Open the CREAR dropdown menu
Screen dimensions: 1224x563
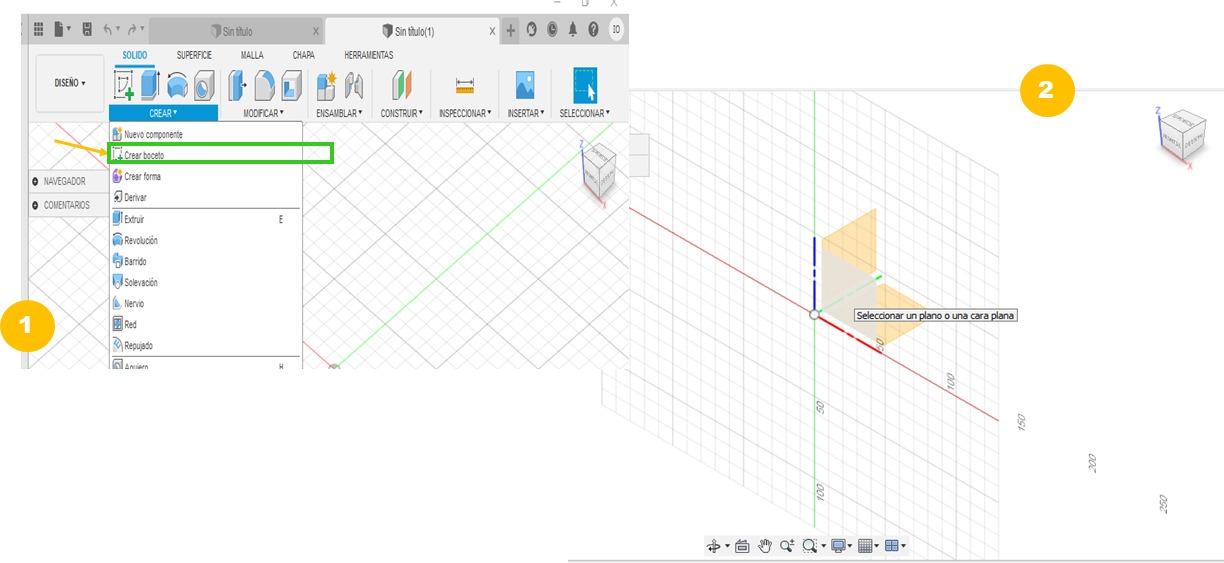point(162,113)
